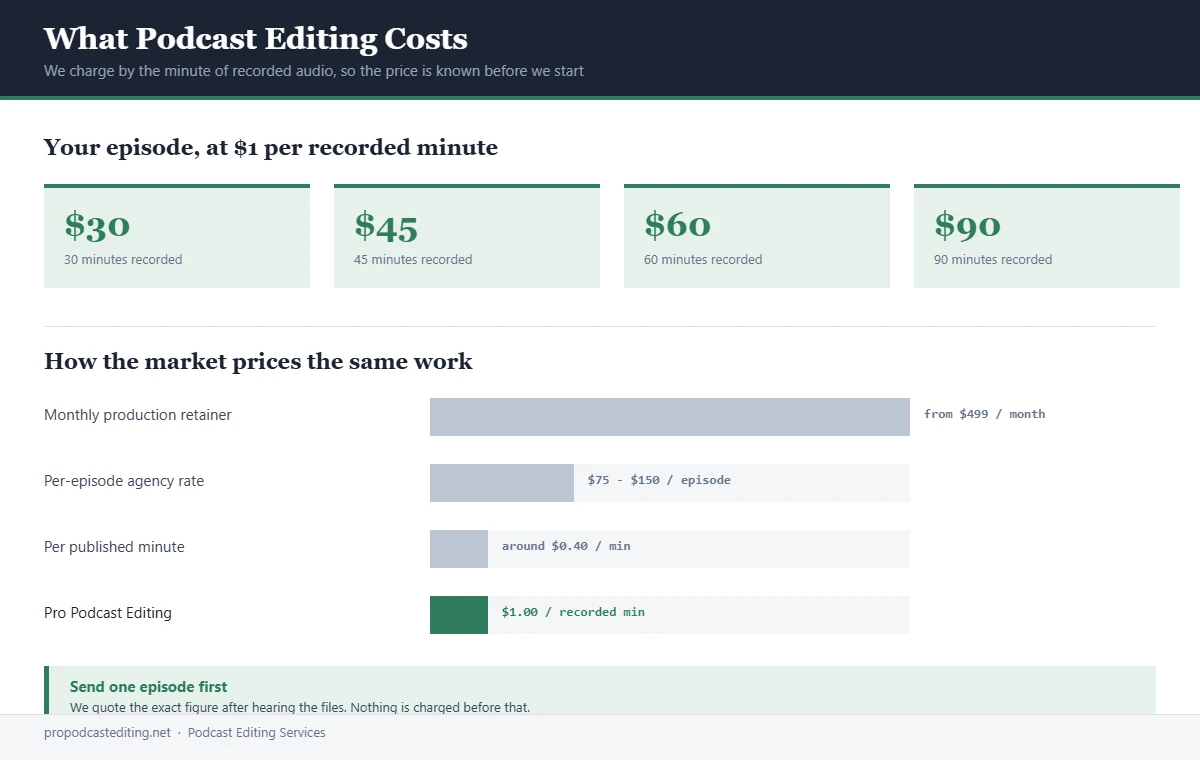The image size is (1200, 760).
Task: Click 'Monthly production retainer' row label
Action: pos(138,415)
